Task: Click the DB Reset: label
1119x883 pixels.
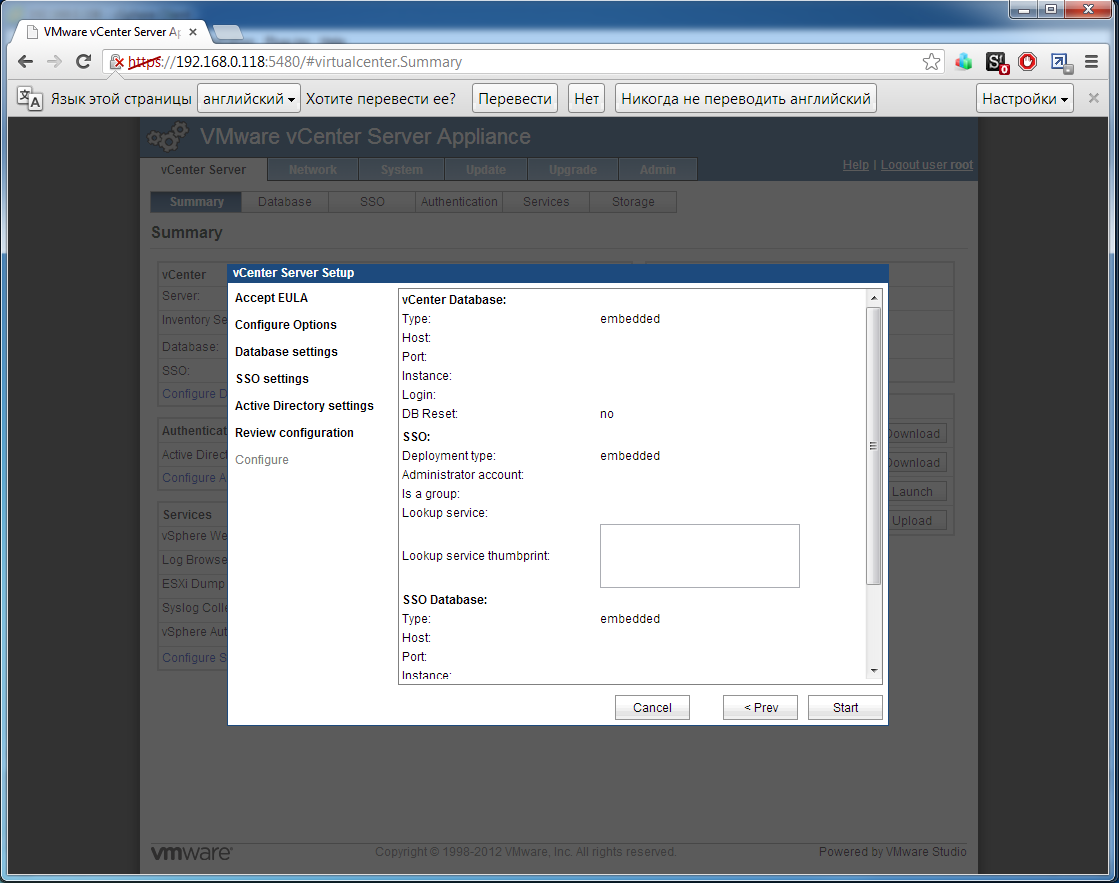Action: click(430, 414)
